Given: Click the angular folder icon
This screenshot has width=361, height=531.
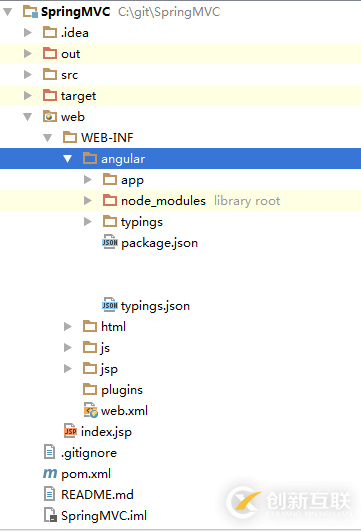Looking at the screenshot, I should (x=90, y=158).
